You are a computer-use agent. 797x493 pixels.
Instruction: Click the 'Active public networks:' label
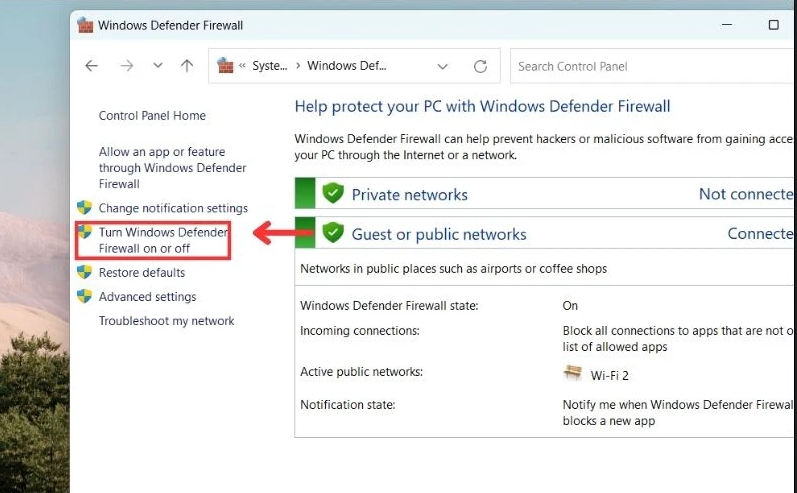(x=361, y=372)
